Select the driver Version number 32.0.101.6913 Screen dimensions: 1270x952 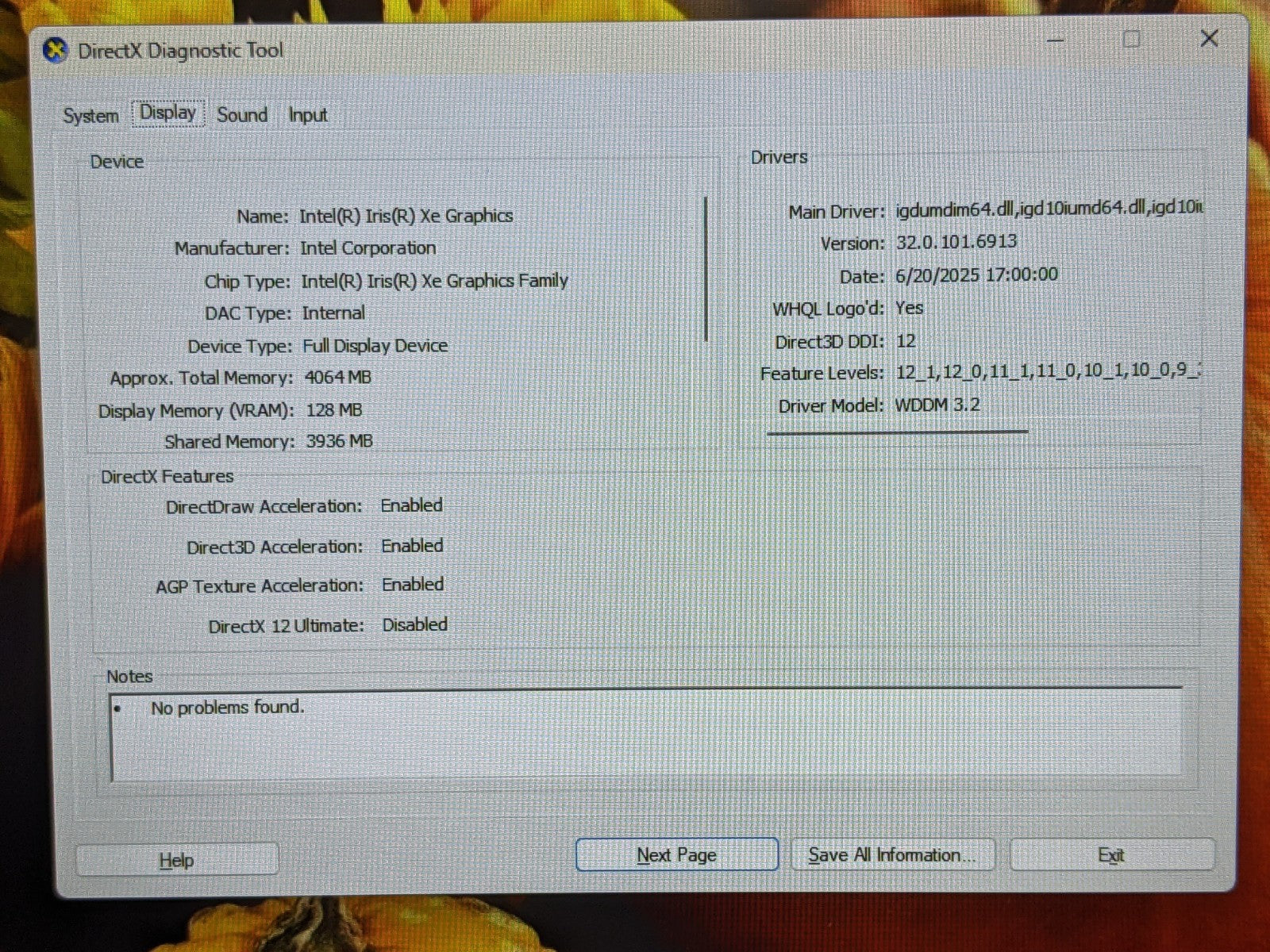pos(956,241)
